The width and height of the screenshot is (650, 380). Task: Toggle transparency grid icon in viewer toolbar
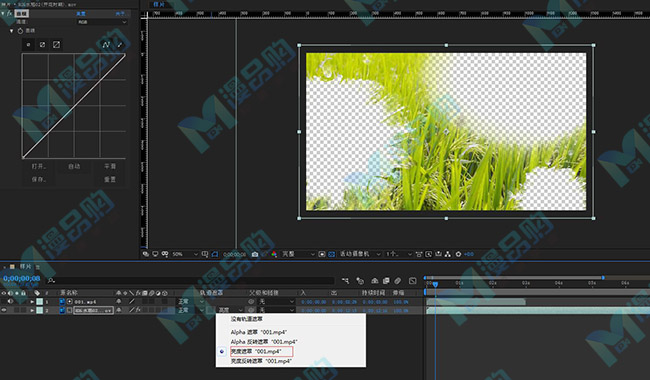coord(331,254)
